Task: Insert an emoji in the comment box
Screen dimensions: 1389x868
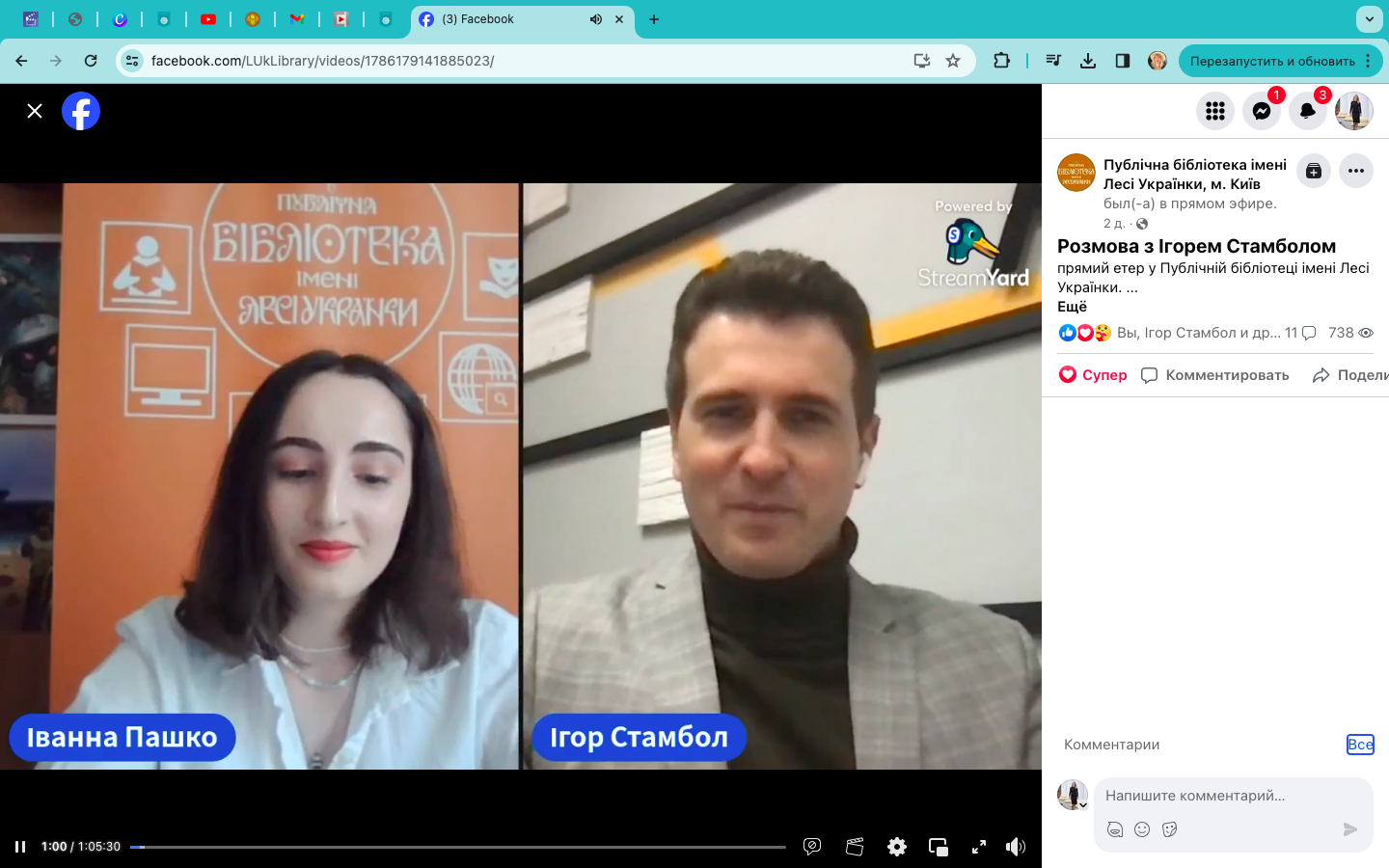Action: (x=1142, y=829)
